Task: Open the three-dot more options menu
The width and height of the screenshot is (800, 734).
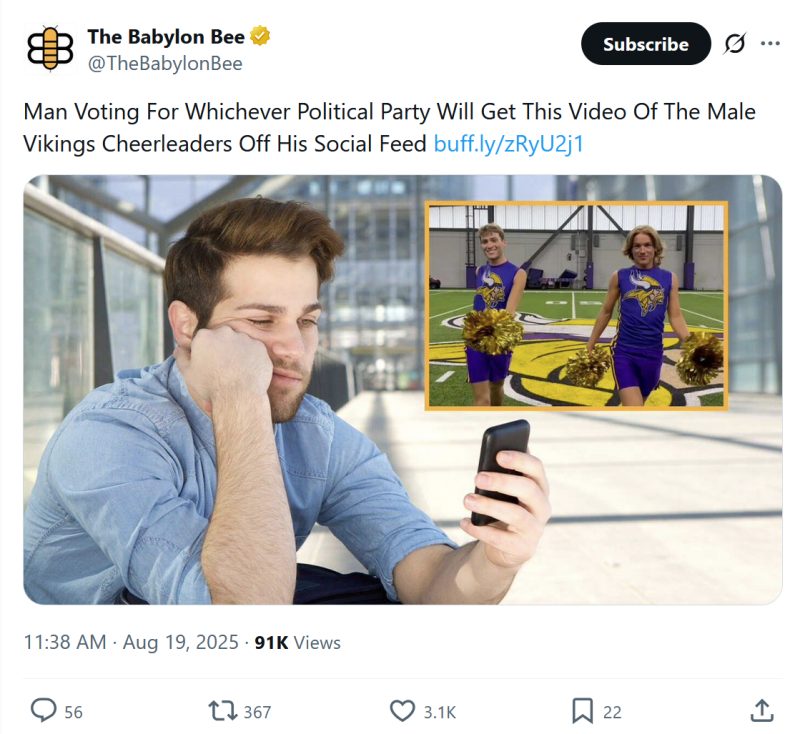Action: [x=770, y=43]
